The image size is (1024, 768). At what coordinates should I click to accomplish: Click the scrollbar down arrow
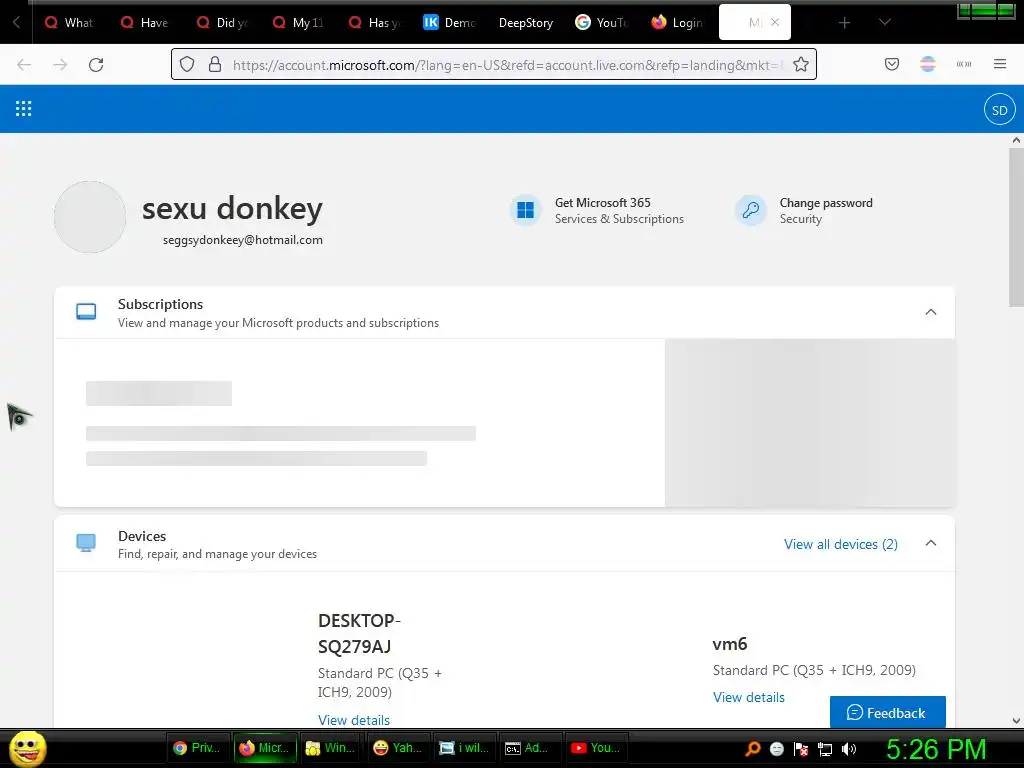(x=1016, y=721)
